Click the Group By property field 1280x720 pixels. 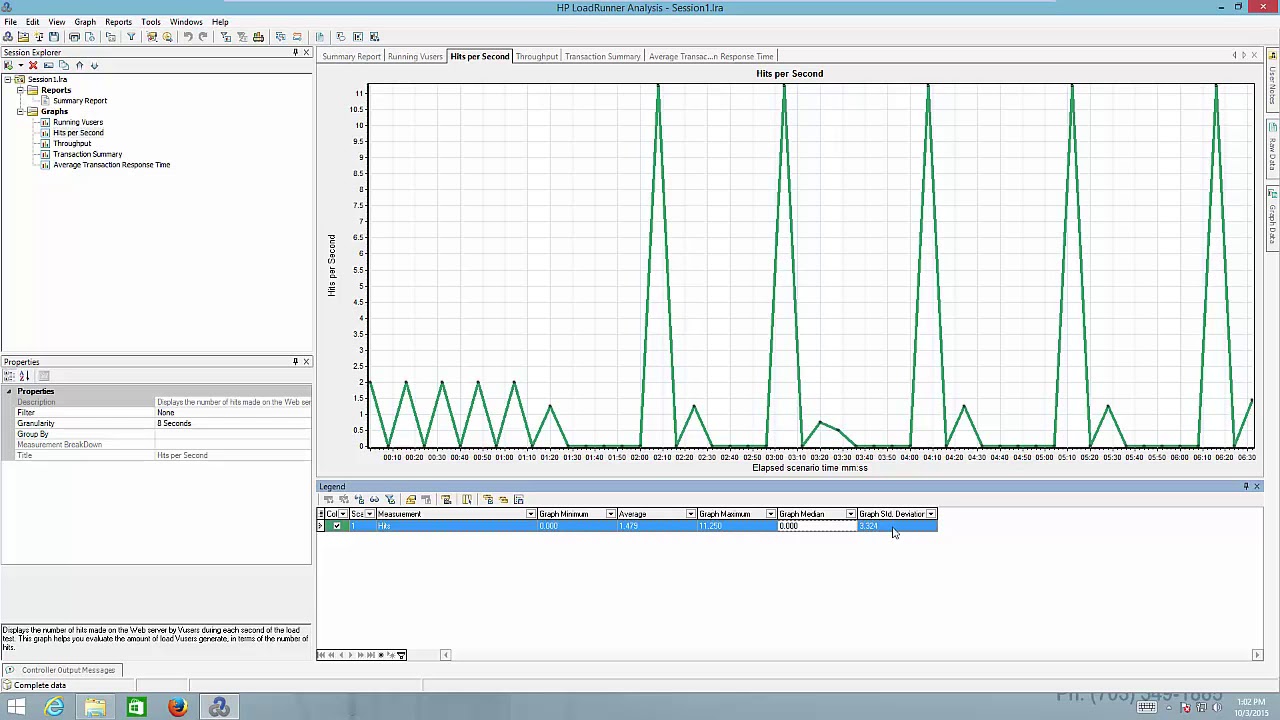pos(233,434)
